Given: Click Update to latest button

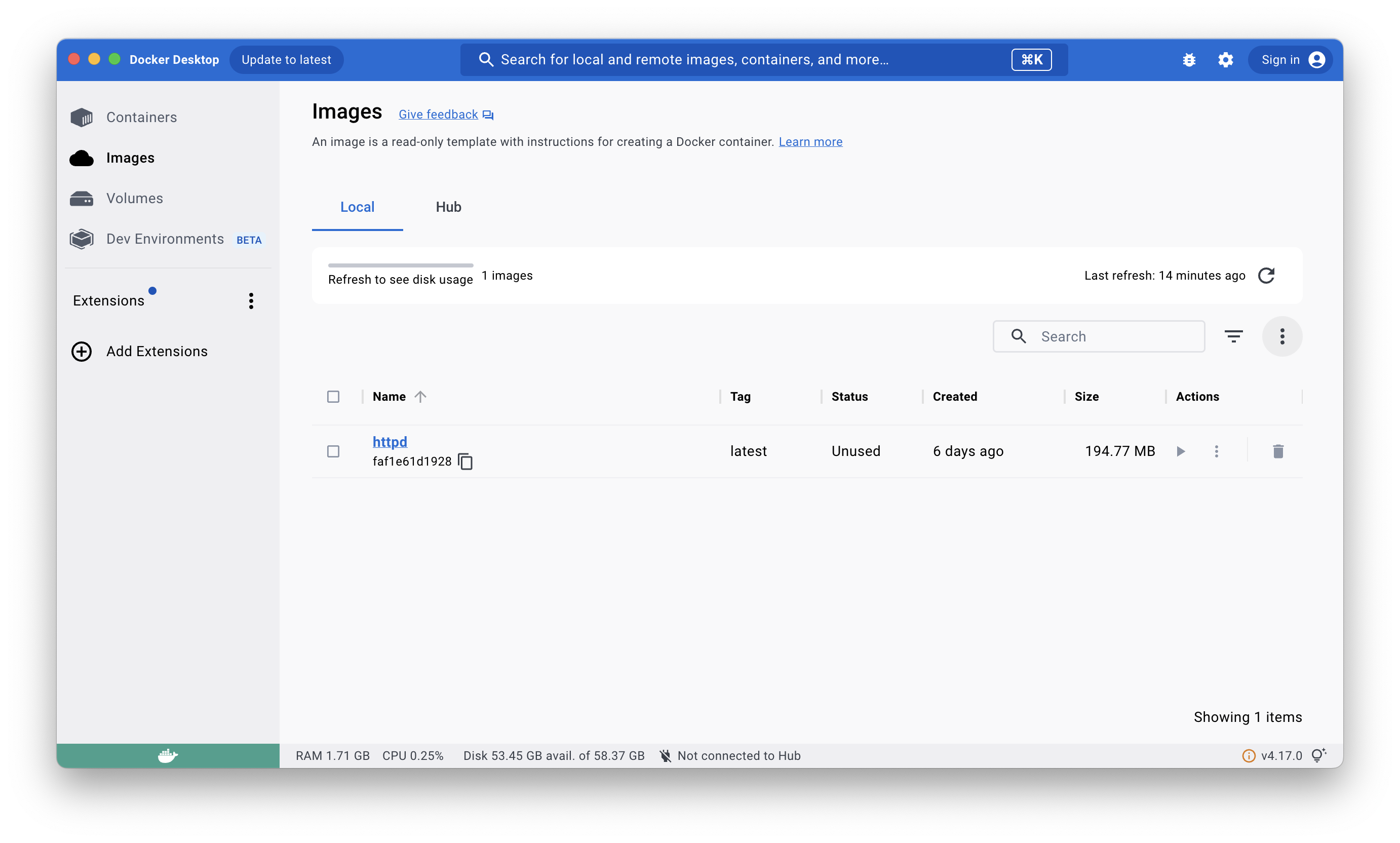Looking at the screenshot, I should 286,60.
